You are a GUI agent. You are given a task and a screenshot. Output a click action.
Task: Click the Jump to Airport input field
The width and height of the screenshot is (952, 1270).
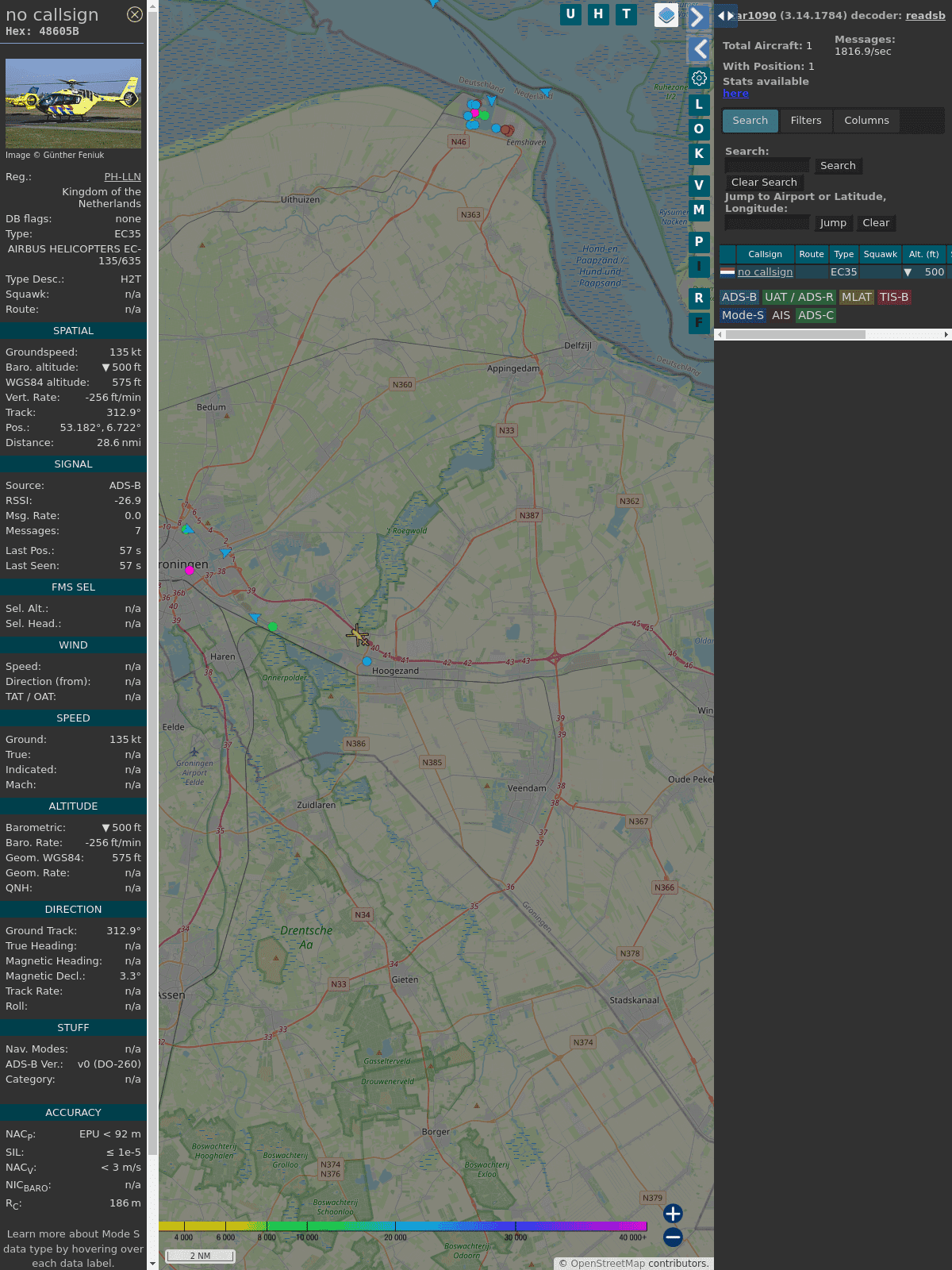[767, 223]
